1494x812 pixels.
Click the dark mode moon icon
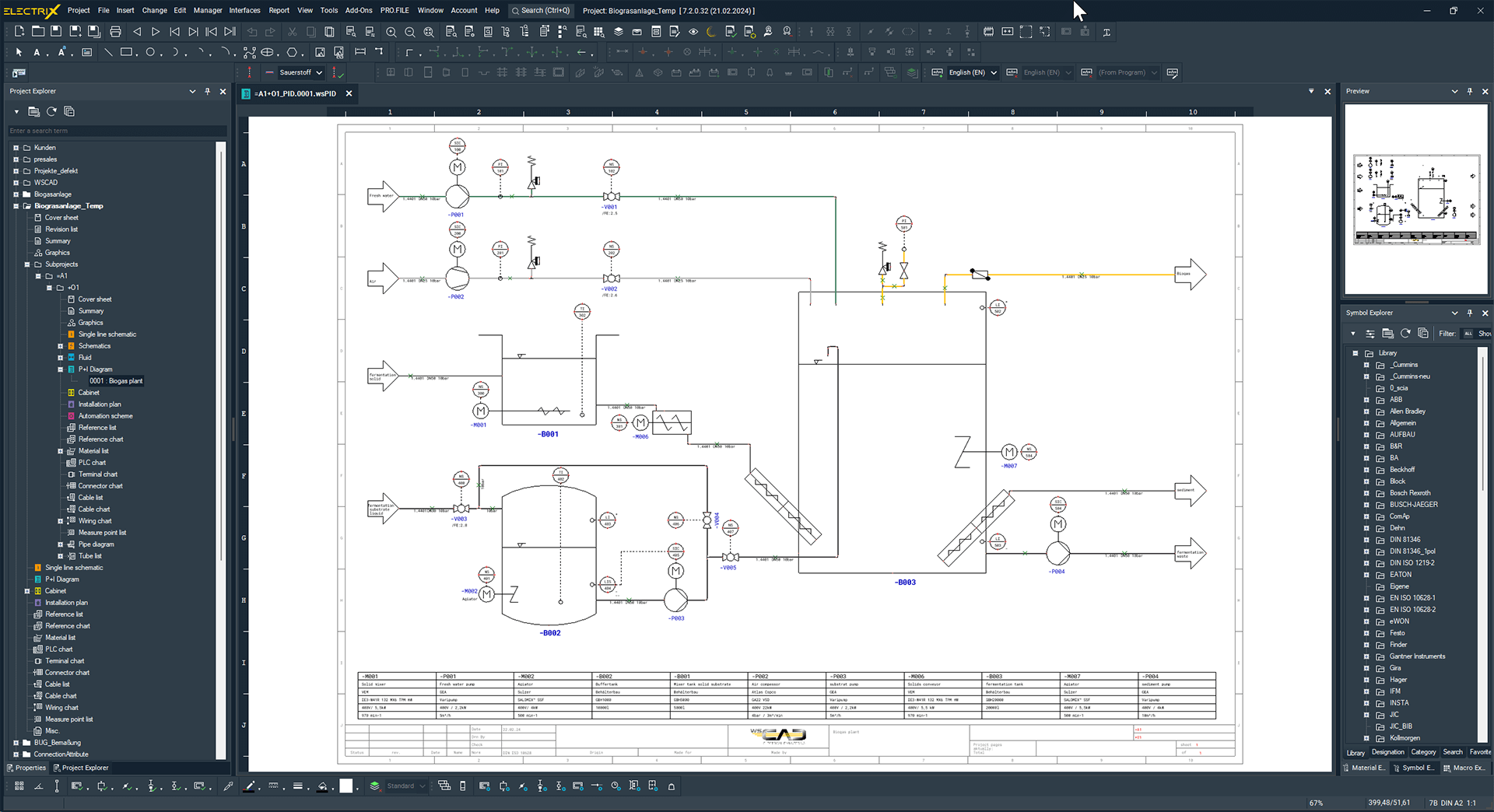pos(710,32)
